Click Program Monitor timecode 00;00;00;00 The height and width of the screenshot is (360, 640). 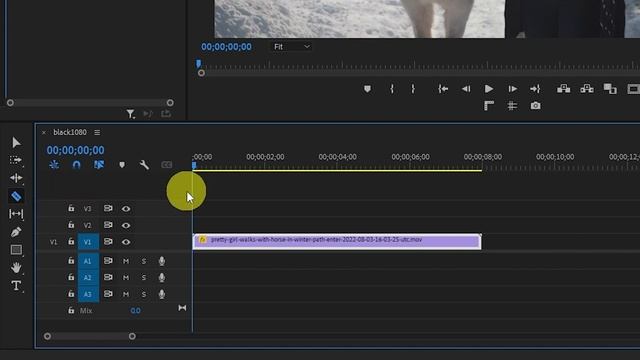pyautogui.click(x=226, y=47)
